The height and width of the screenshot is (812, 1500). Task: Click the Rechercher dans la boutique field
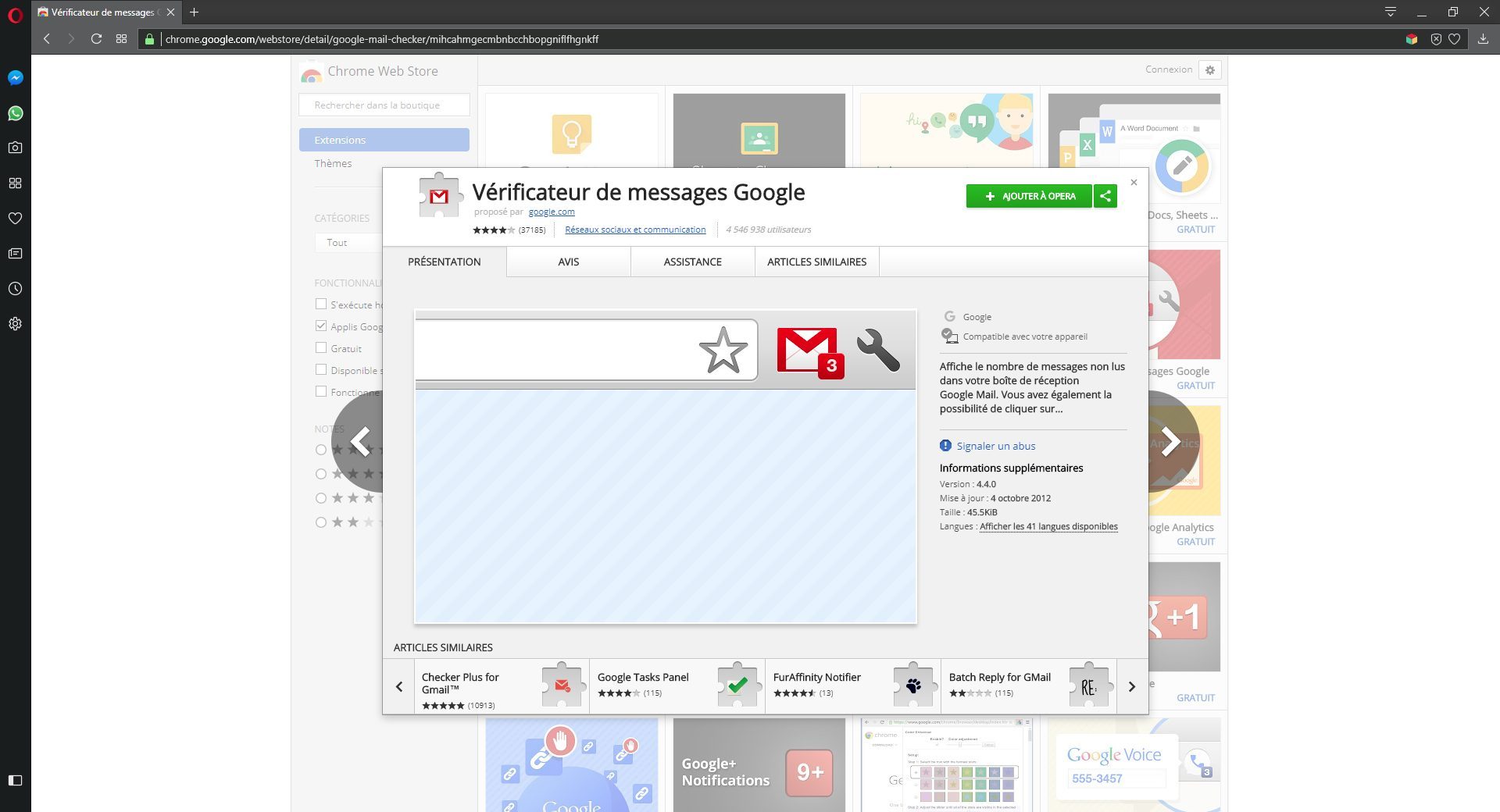[x=384, y=105]
